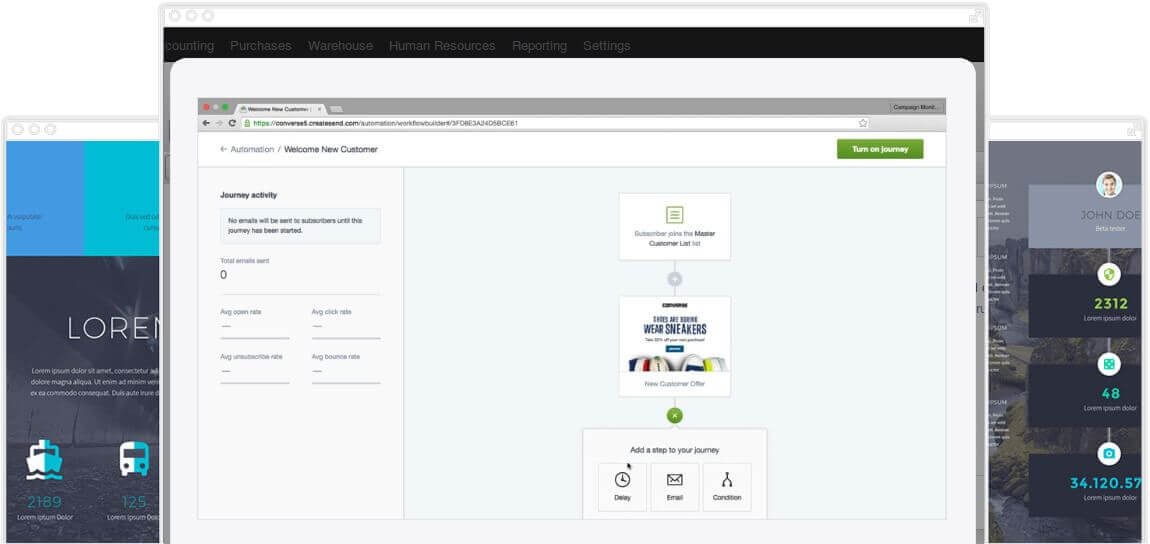Click the green close step-picker circle
The image size is (1150, 544).
[675, 415]
